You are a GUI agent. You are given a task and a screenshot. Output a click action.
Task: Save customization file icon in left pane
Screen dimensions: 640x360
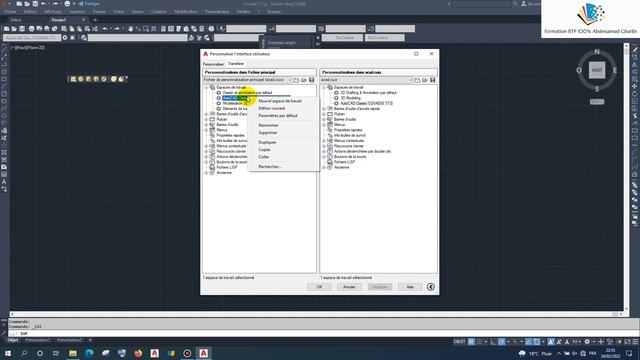[312, 80]
